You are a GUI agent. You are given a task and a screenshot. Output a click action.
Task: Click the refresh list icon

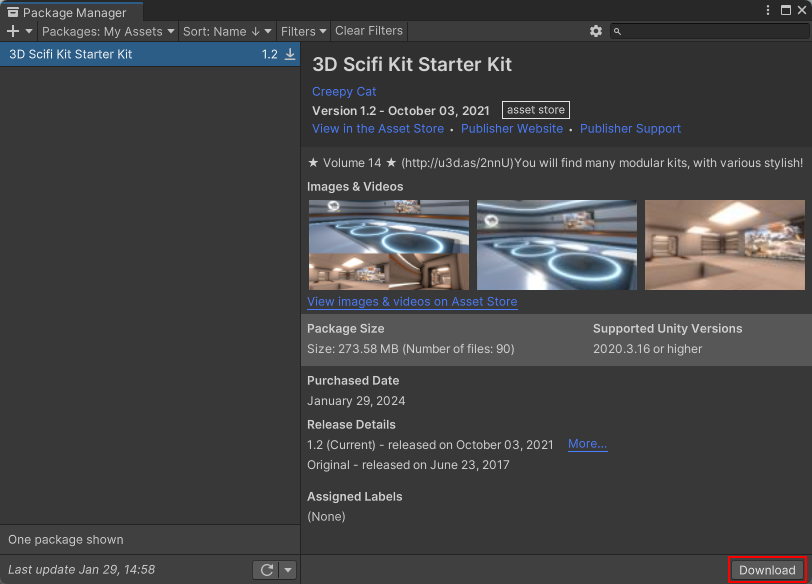pyautogui.click(x=266, y=570)
